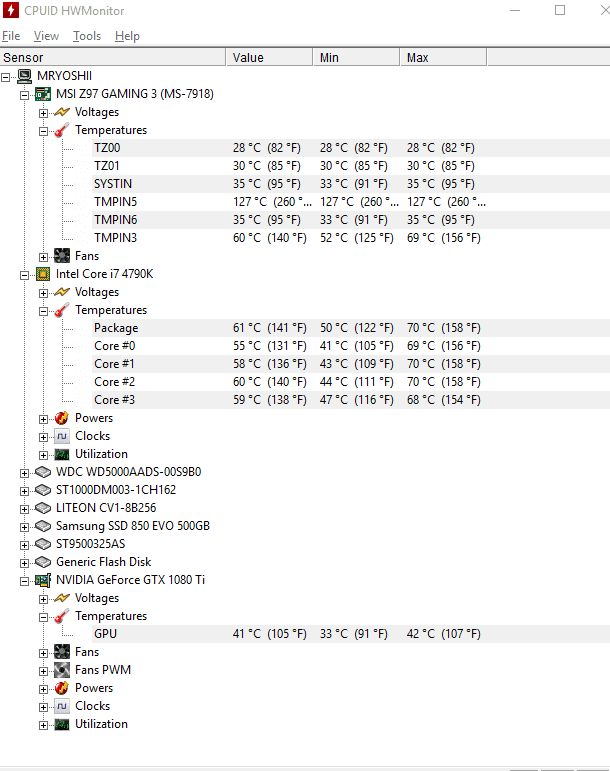Click the Value column header
The height and width of the screenshot is (771, 610).
coord(269,58)
